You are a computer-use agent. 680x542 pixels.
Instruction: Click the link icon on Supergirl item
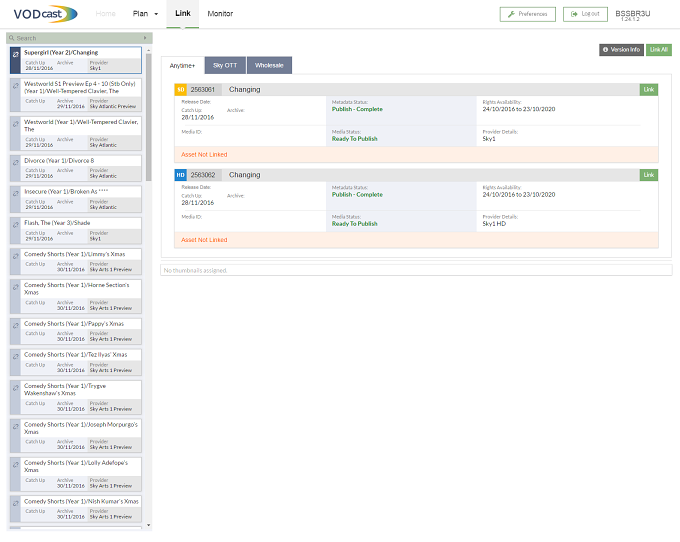point(16,54)
